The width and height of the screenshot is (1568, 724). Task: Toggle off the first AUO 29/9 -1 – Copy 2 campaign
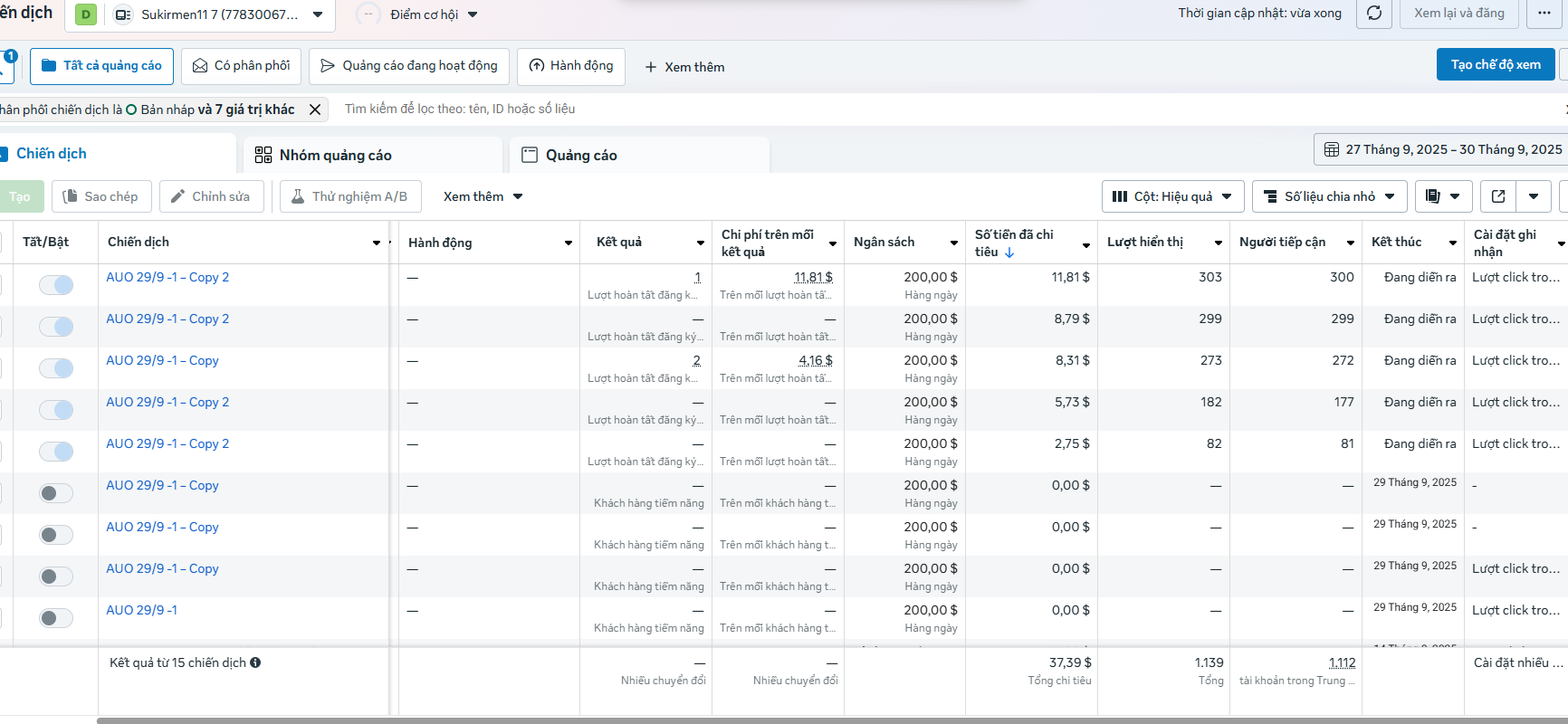click(x=56, y=285)
